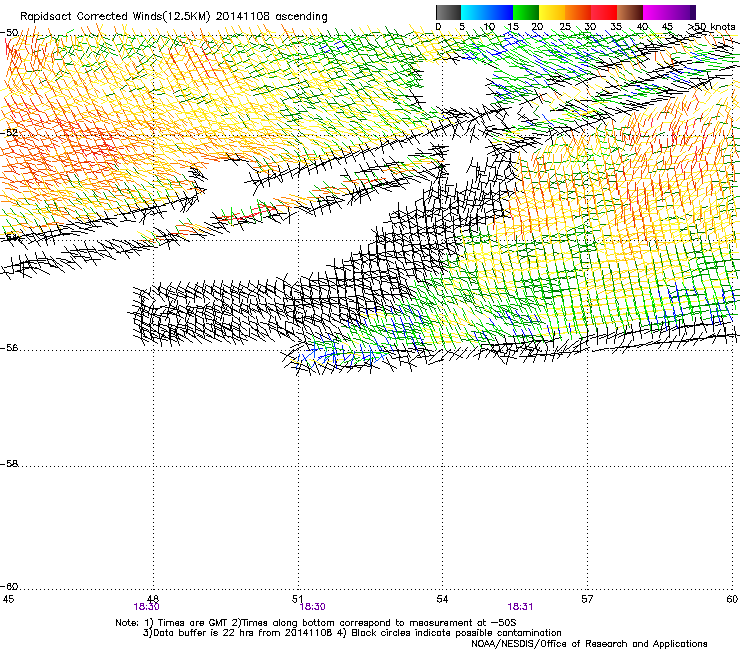
Task: Click the magenta 40-45 knots legend segment
Action: (656, 12)
